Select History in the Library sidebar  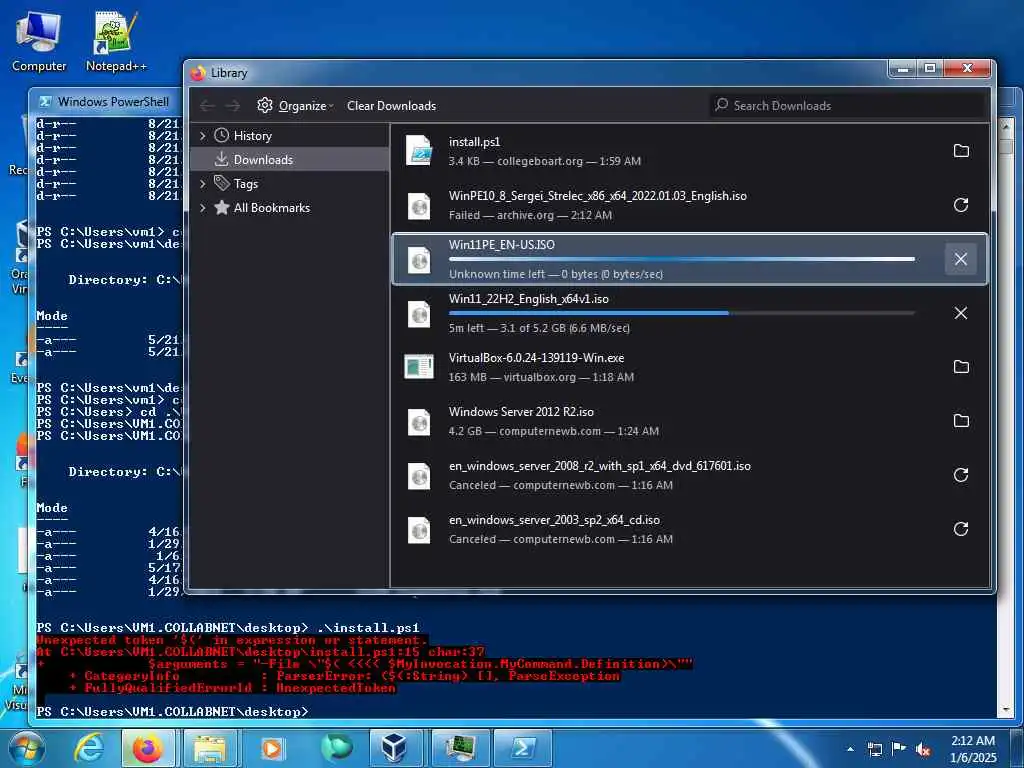252,136
